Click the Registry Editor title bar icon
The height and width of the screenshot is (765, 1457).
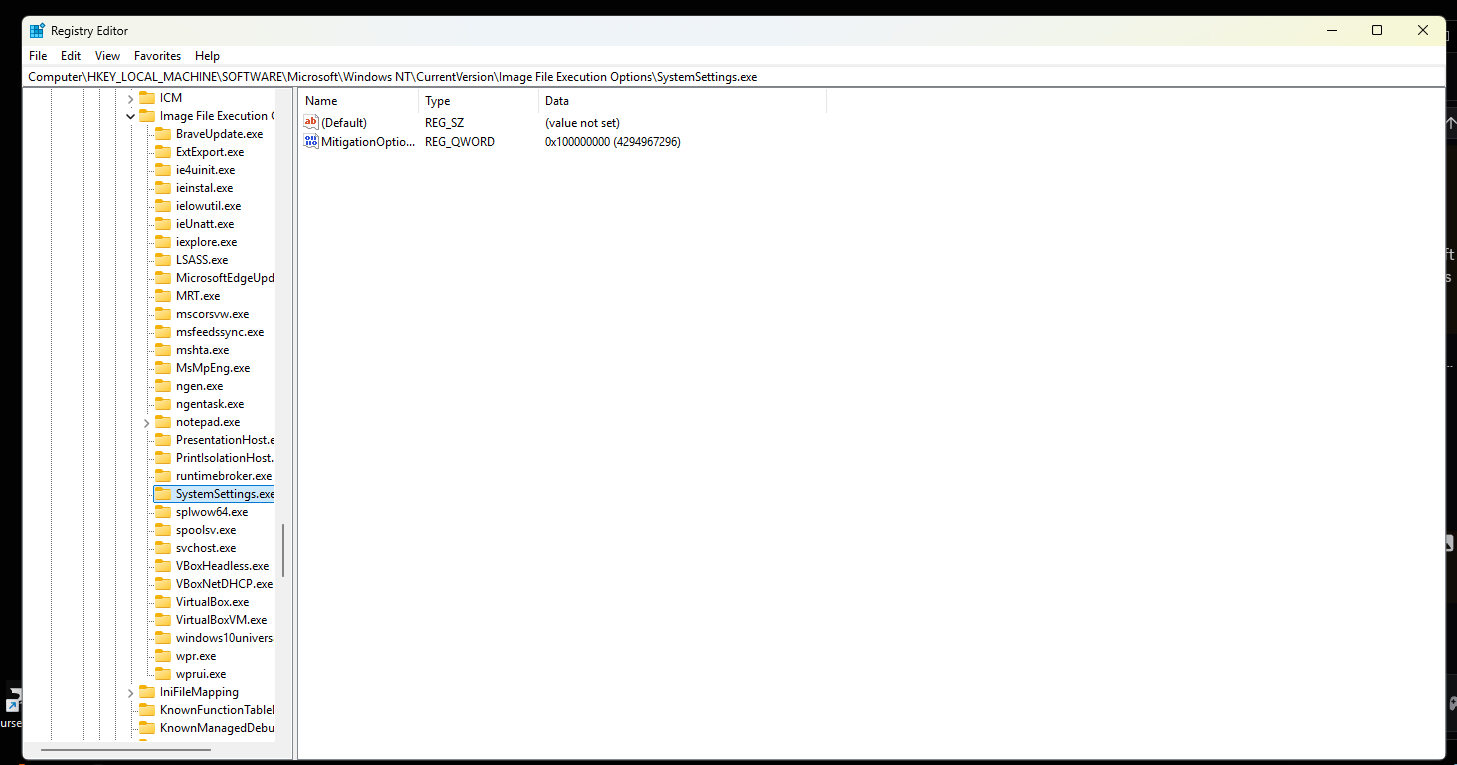point(37,30)
